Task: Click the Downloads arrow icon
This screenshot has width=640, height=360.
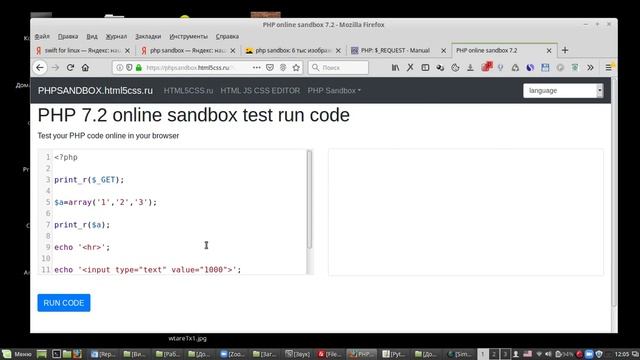Action: point(470,68)
